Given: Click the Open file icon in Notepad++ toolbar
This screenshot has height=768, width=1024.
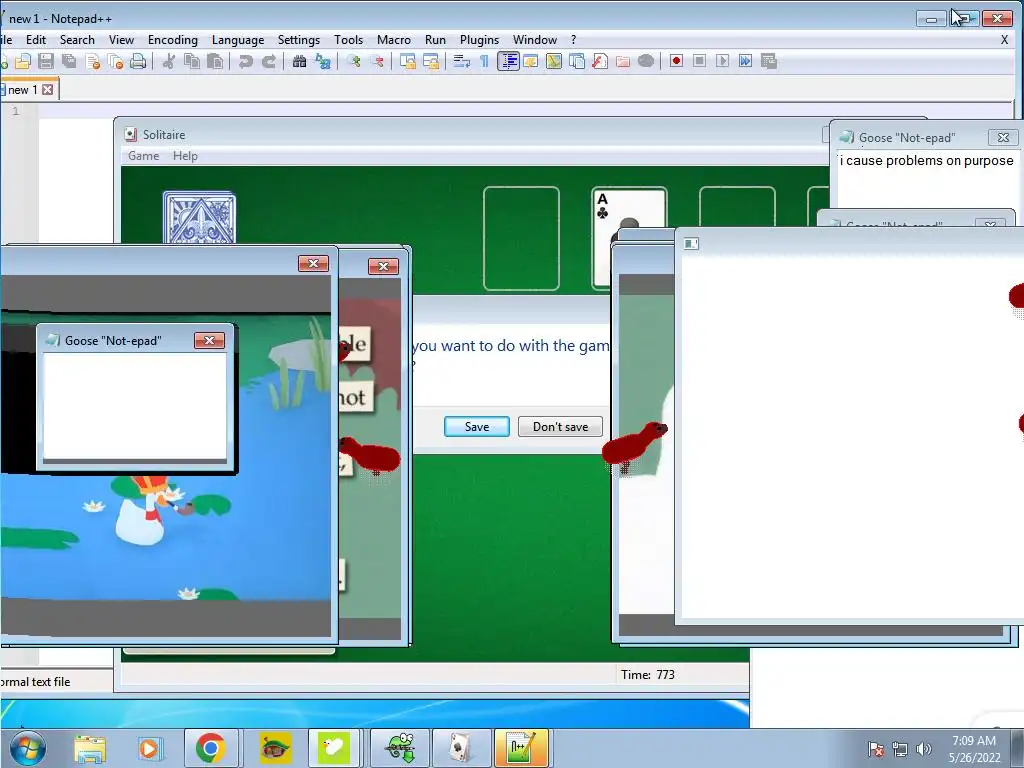Looking at the screenshot, I should (23, 61).
